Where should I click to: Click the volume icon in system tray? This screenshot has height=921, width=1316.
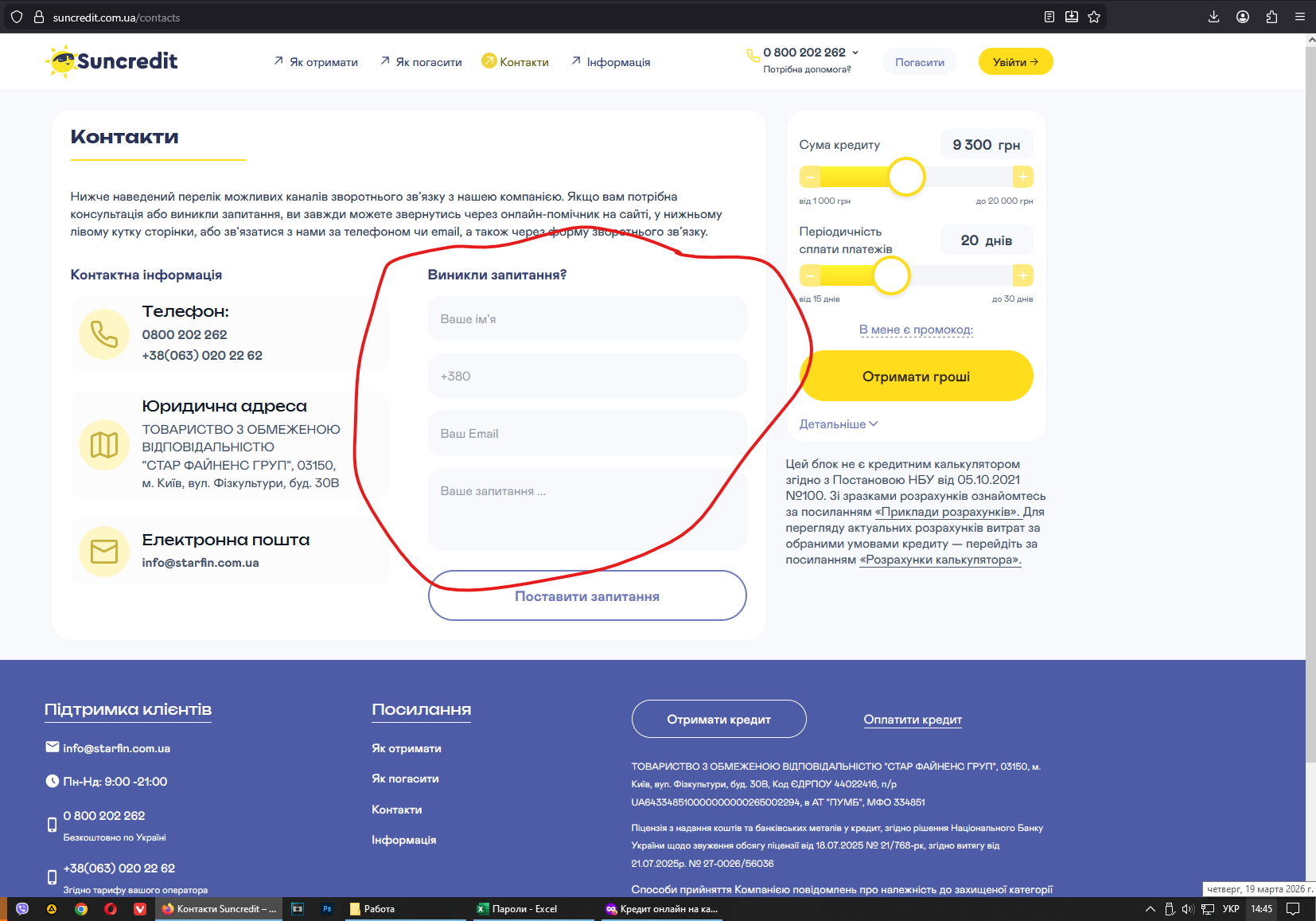pyautogui.click(x=1188, y=909)
